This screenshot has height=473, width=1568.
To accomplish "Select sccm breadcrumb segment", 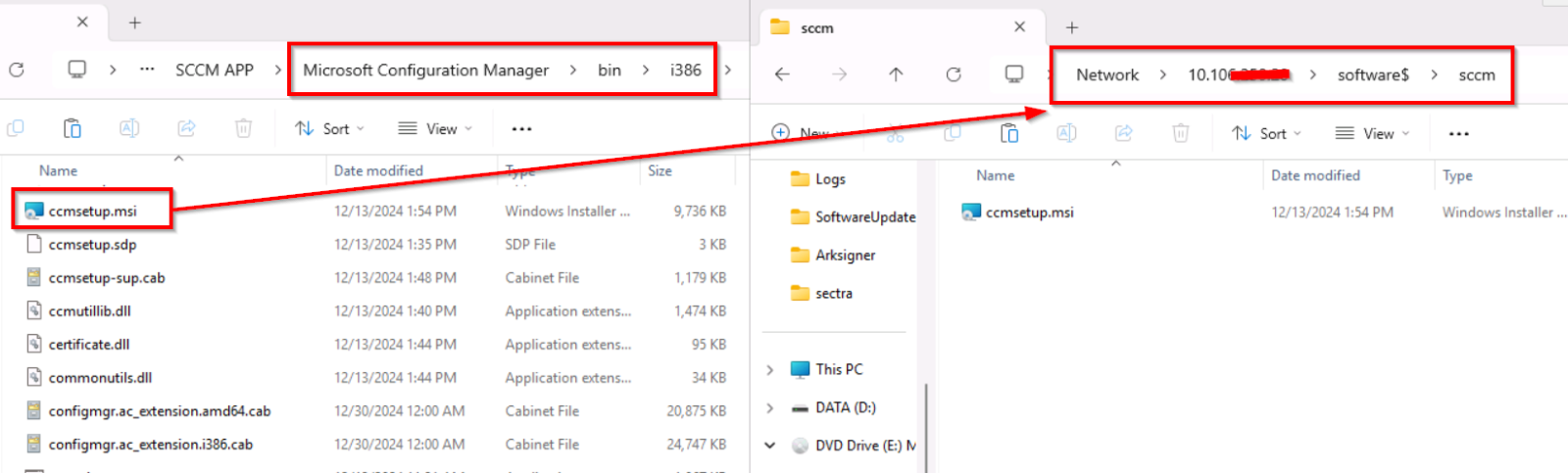I will pyautogui.click(x=1477, y=74).
